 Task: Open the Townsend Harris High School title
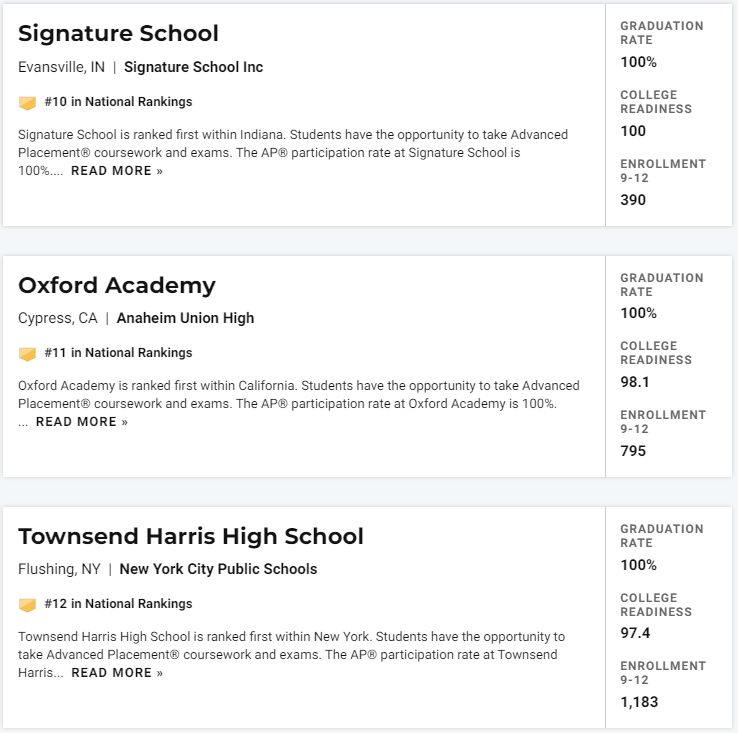(x=191, y=536)
